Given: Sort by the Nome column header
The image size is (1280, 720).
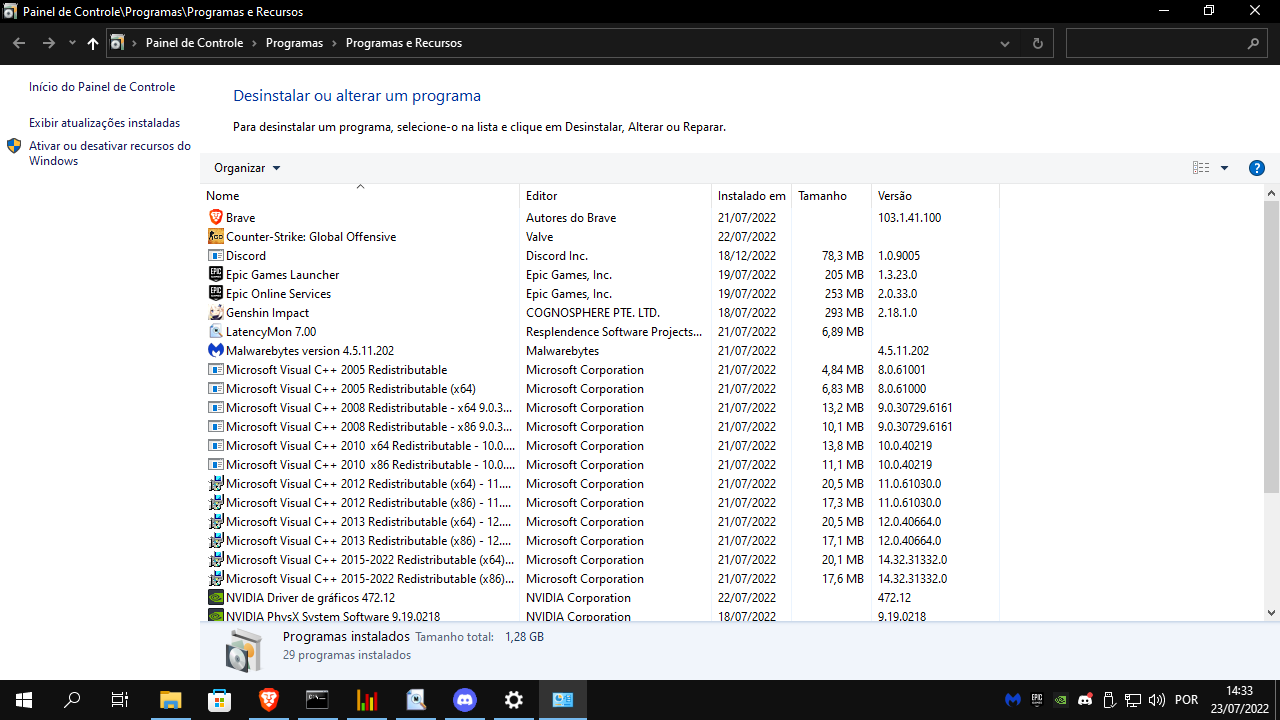Looking at the screenshot, I should click(360, 195).
